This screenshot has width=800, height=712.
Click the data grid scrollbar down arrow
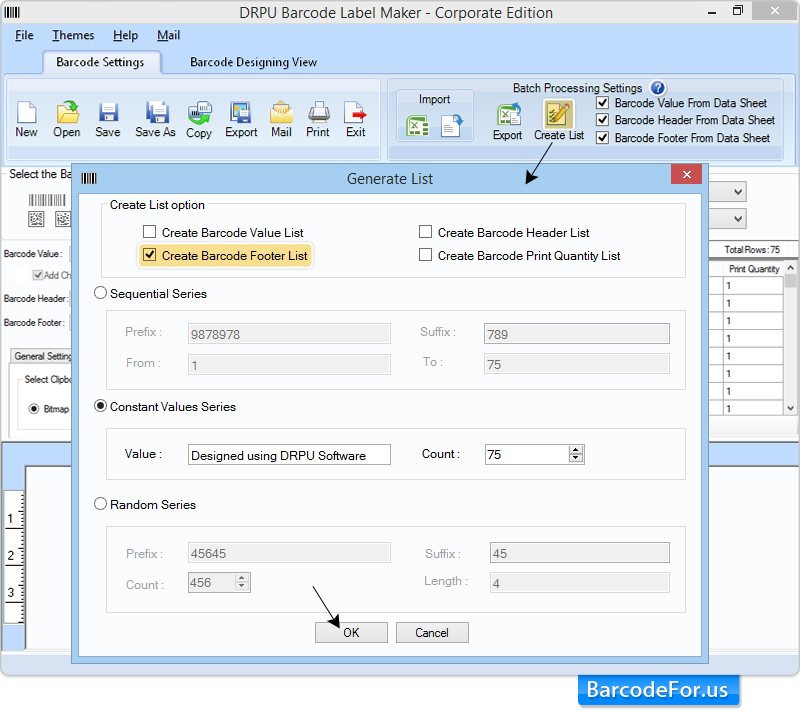click(790, 408)
